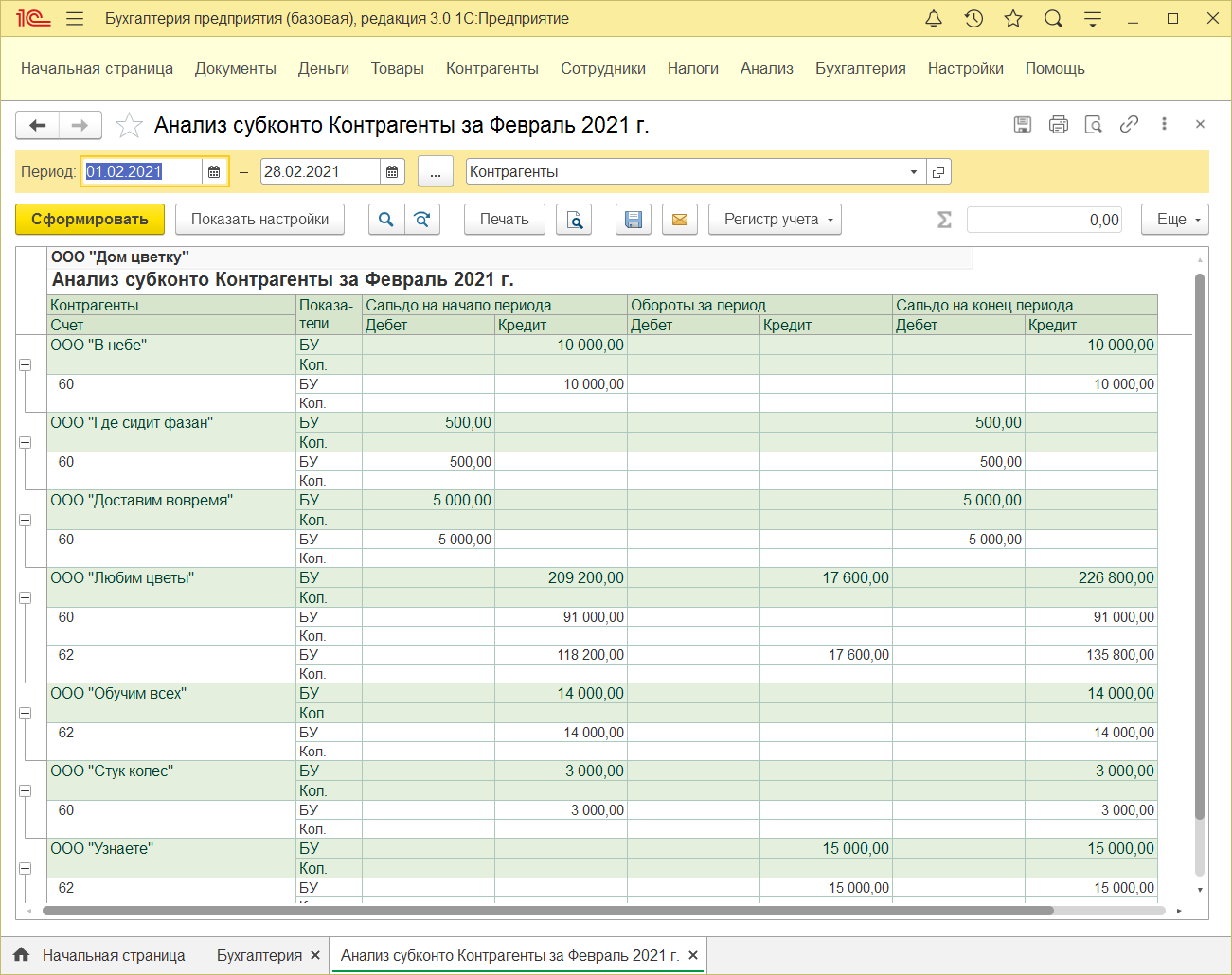Open preview icon beside Печать

click(x=574, y=220)
